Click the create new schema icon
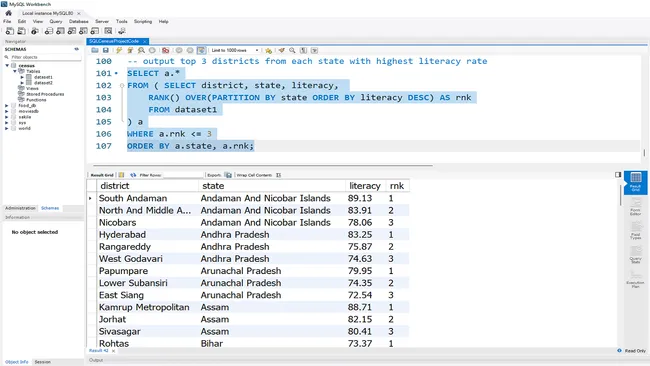The image size is (650, 366). pos(49,31)
